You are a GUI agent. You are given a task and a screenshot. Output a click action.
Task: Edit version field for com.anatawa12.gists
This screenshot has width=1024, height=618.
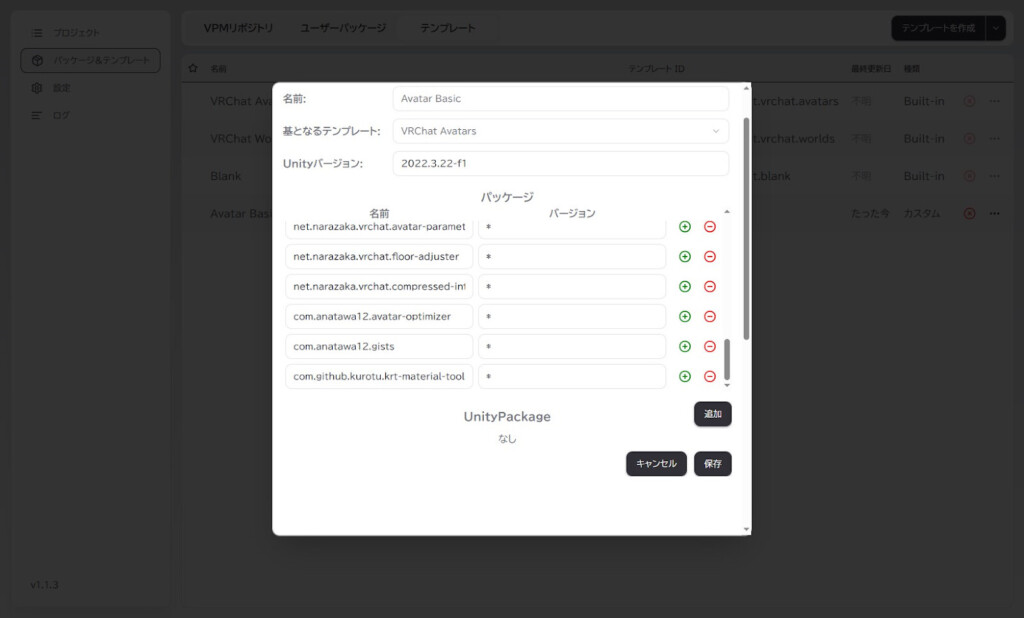click(x=572, y=346)
